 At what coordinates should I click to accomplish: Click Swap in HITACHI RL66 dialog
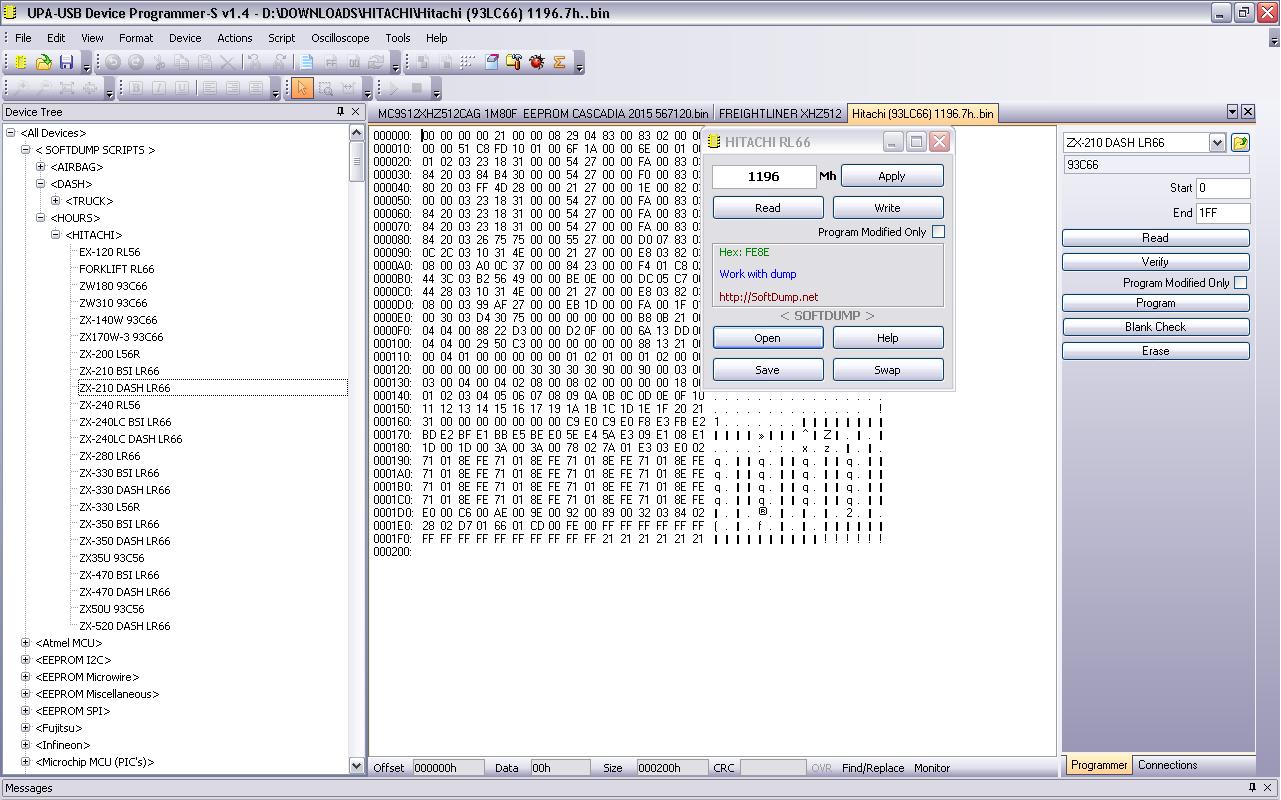(888, 370)
